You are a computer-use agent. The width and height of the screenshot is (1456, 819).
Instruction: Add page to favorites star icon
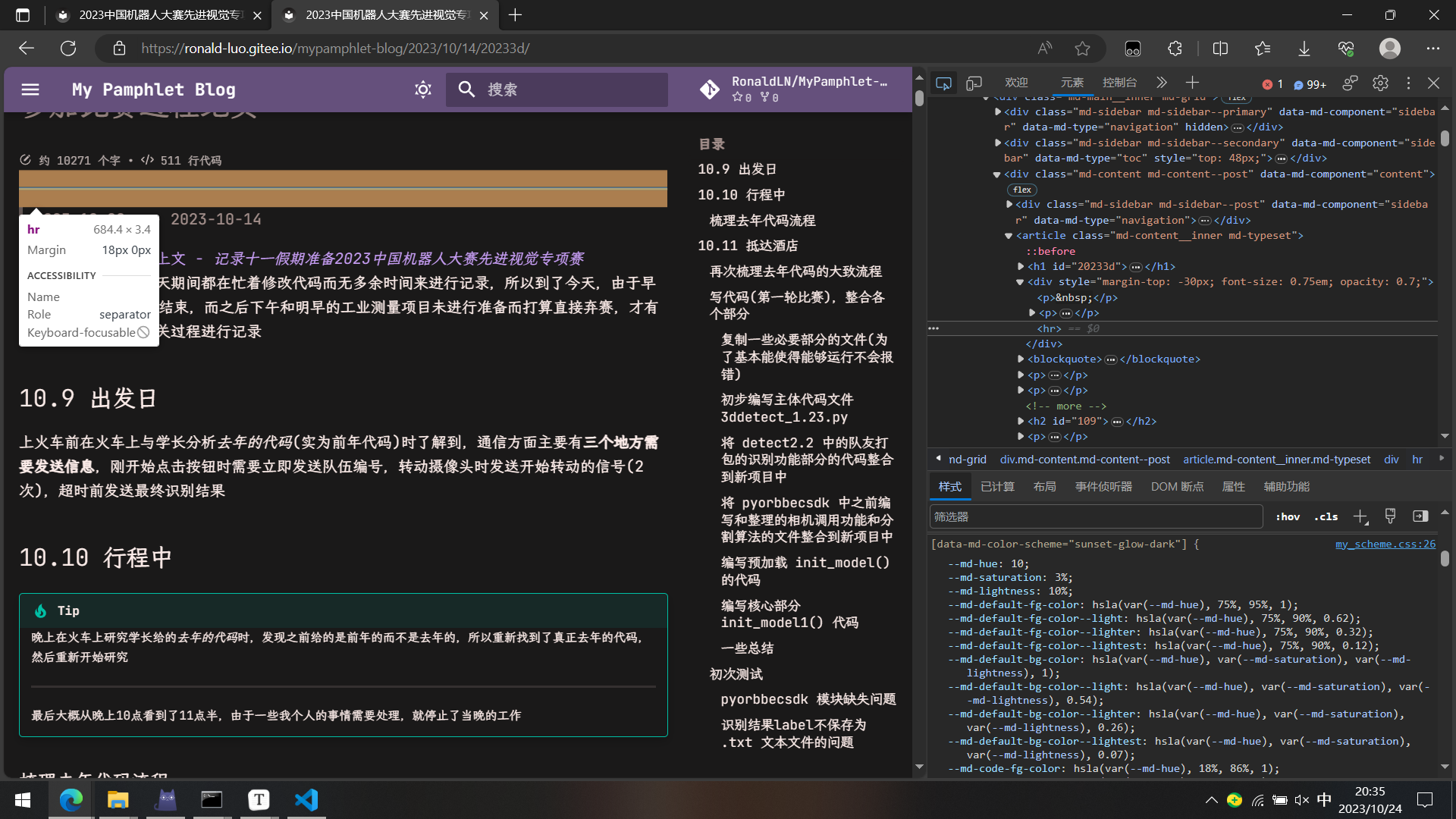click(1082, 49)
